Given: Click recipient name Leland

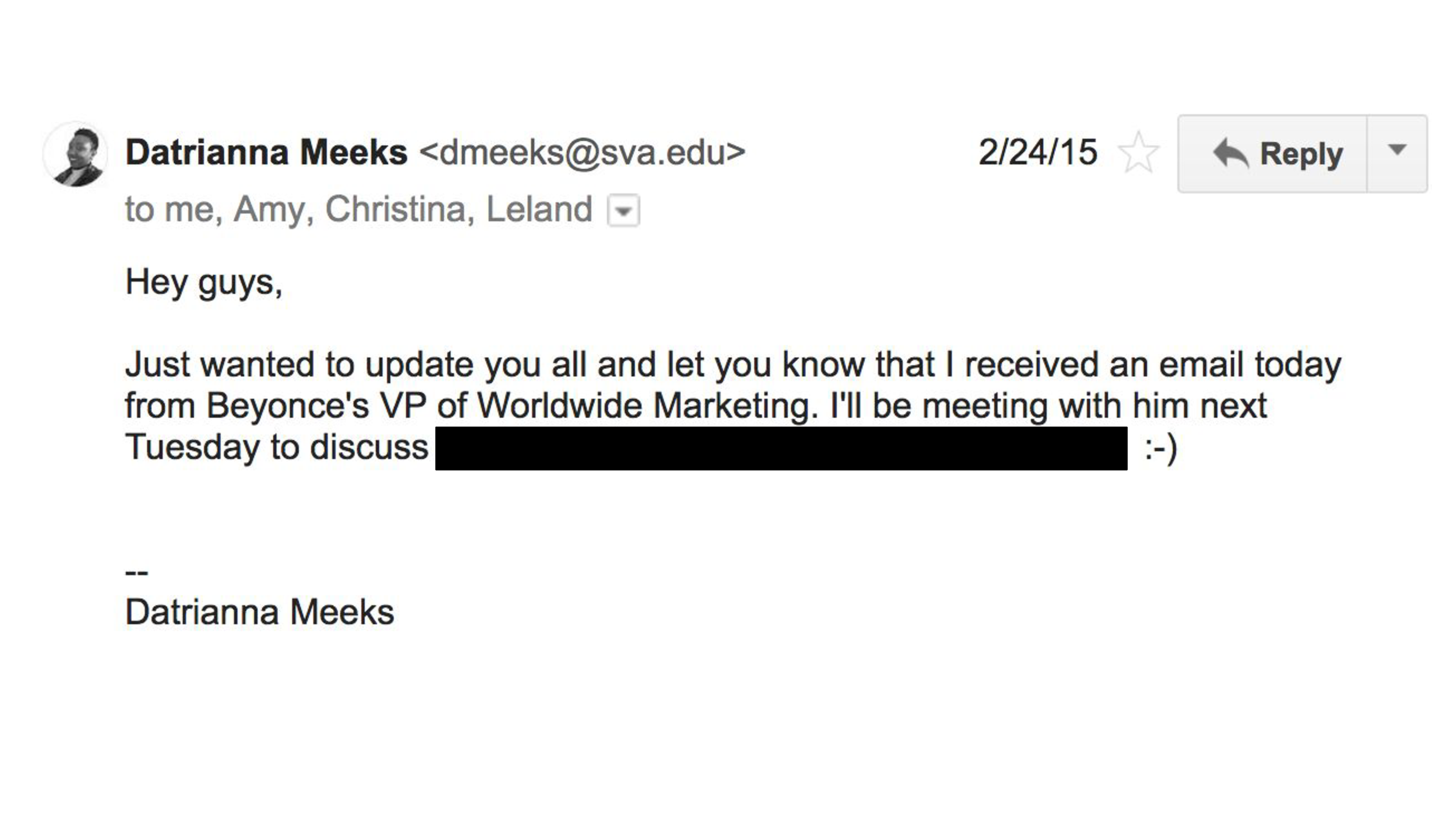Looking at the screenshot, I should click(x=539, y=209).
